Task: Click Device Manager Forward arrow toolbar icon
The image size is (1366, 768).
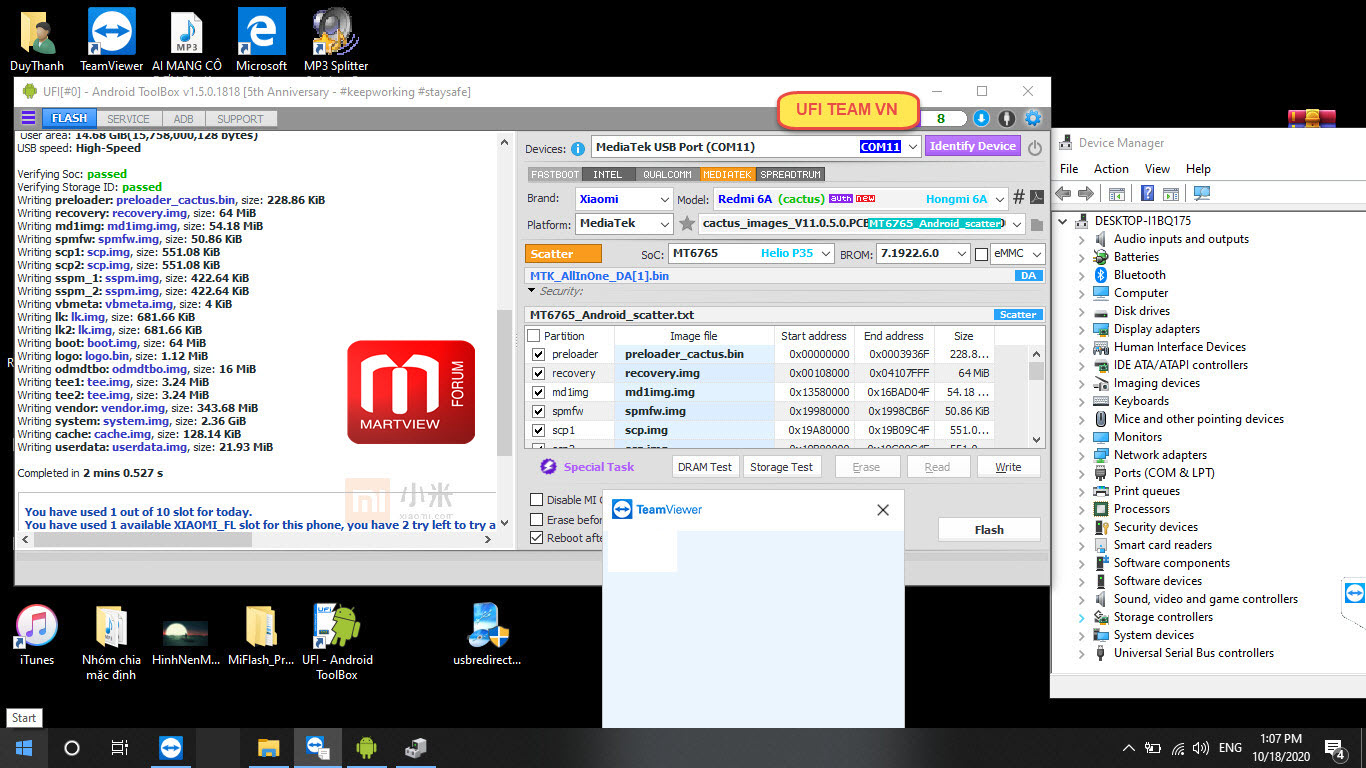Action: pos(1086,193)
